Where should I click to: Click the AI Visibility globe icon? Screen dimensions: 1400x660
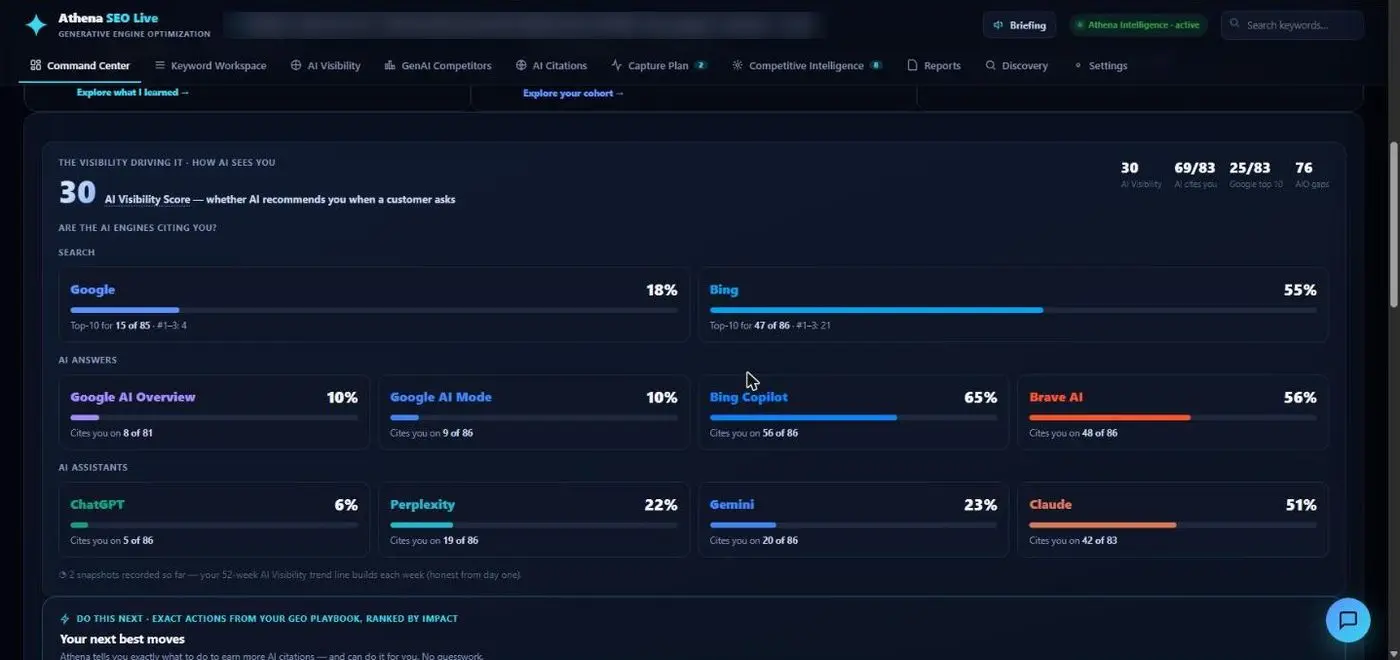[296, 65]
